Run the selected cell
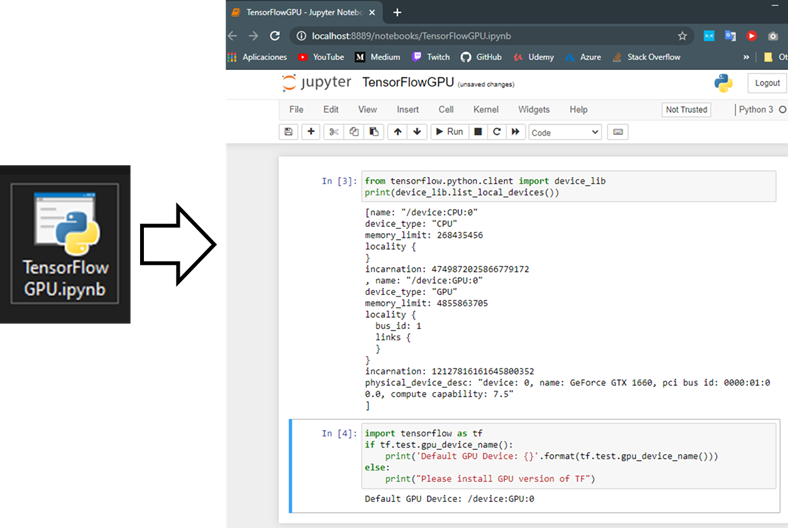Screen dimensions: 788x528 [x=449, y=132]
